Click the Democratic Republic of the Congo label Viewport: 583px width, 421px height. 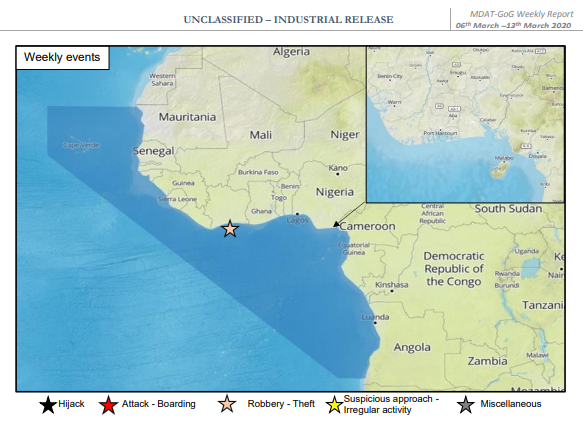click(x=454, y=269)
